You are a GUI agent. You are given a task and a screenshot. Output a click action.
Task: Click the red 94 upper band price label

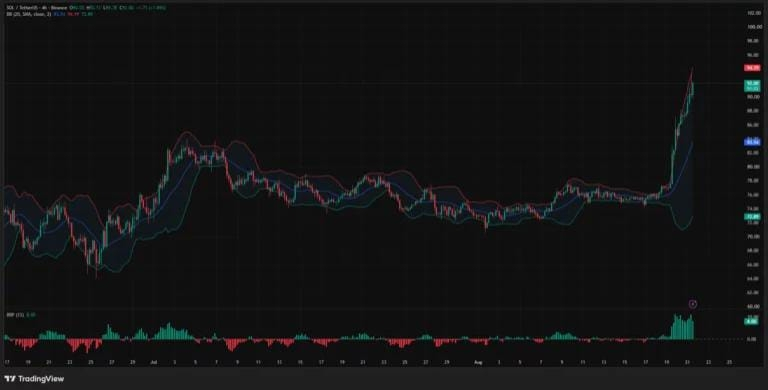point(752,68)
